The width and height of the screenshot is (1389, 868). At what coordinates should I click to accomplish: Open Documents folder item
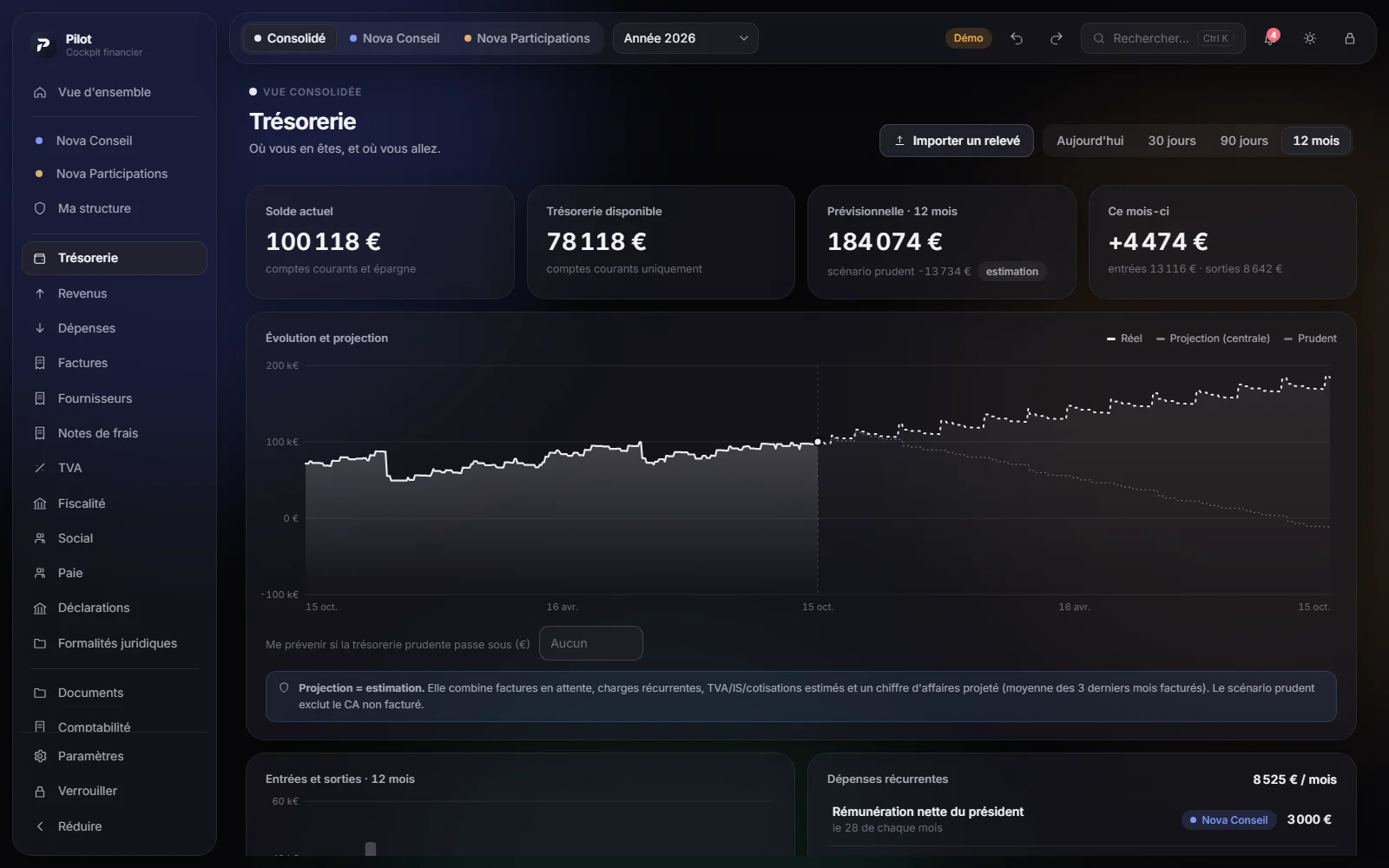coord(115,693)
